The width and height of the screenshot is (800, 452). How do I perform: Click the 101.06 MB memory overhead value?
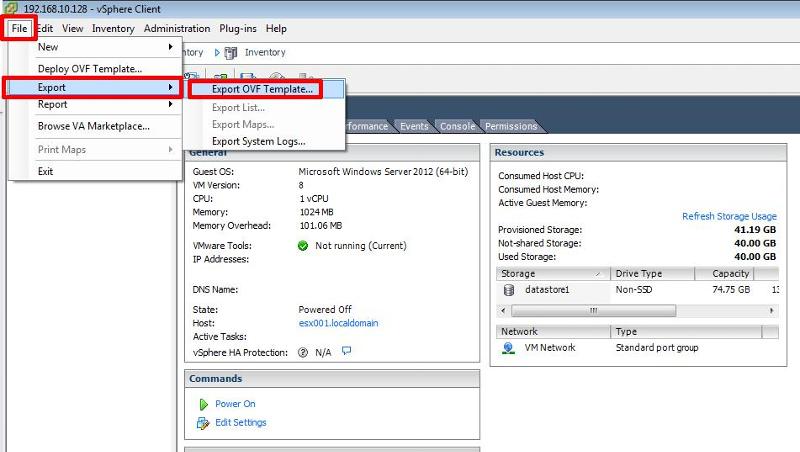point(321,225)
